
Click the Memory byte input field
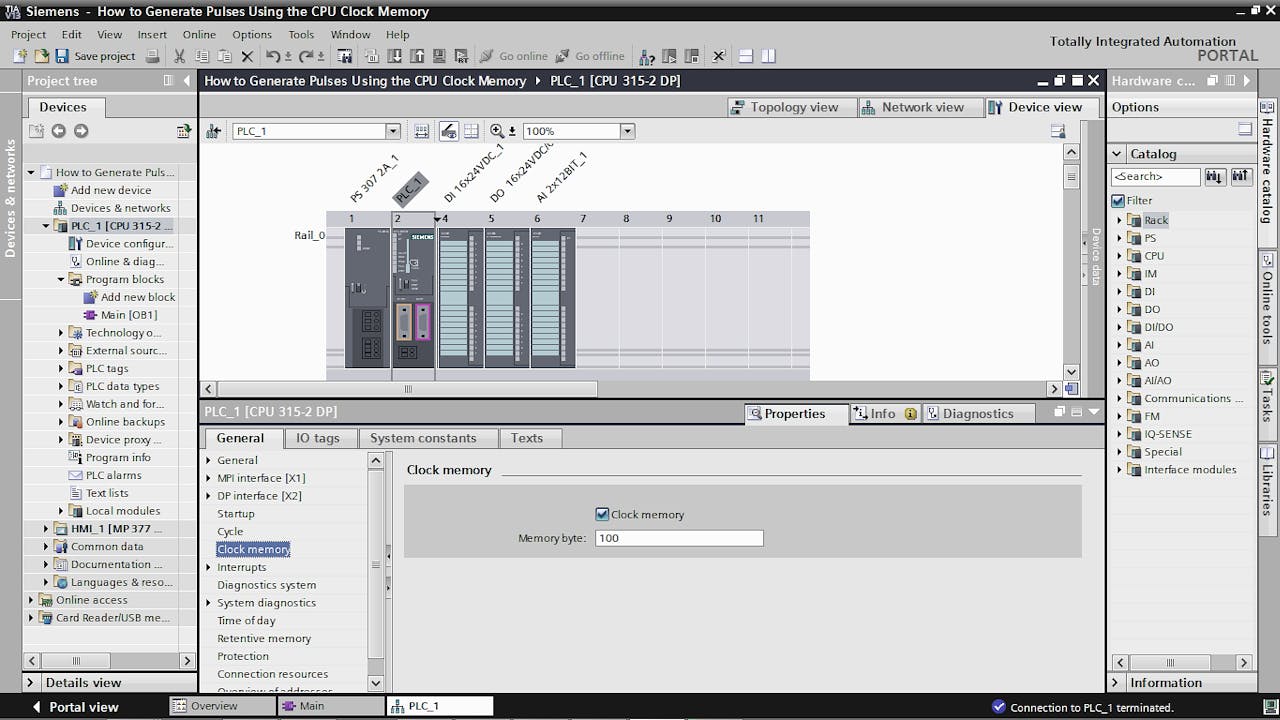click(x=678, y=538)
